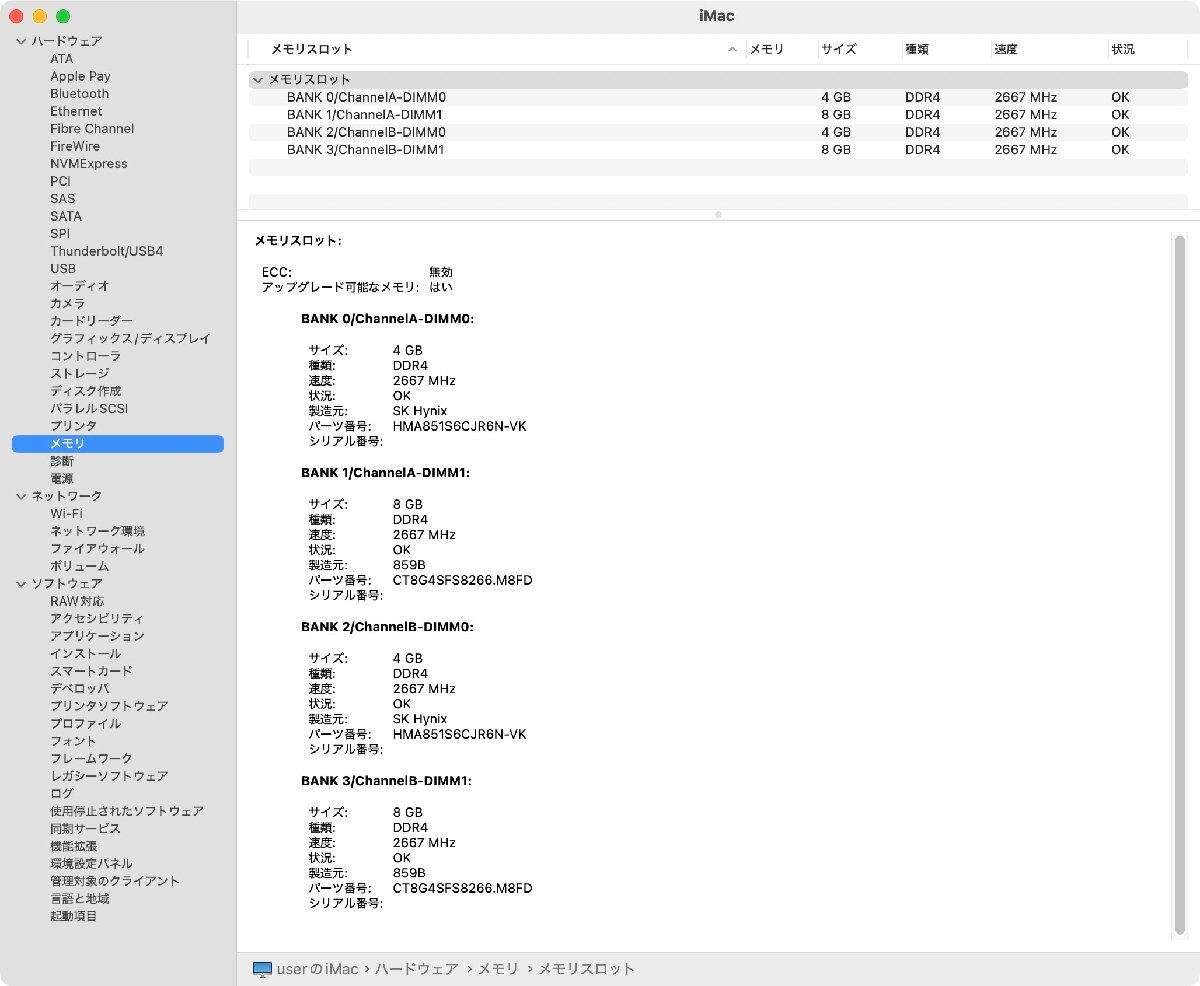Click メモリ in the bottom path bar
Viewport: 1200px width, 986px height.
(x=498, y=969)
